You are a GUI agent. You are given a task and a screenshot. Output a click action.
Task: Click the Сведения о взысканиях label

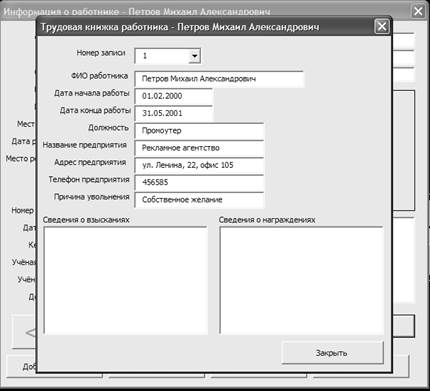(x=86, y=220)
